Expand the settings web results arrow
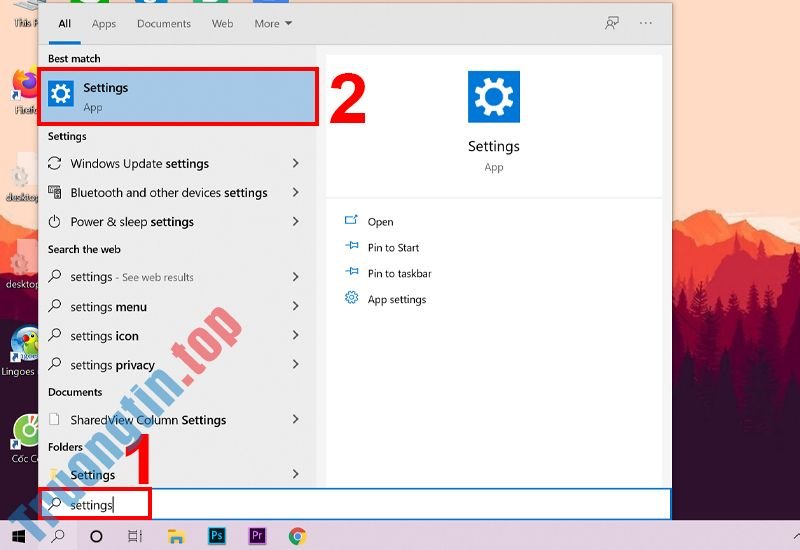 coord(295,277)
